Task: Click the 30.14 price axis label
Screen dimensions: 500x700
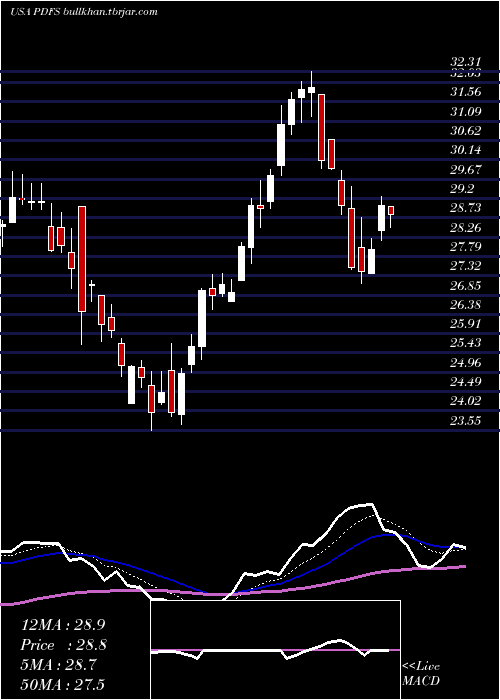Action: click(466, 150)
